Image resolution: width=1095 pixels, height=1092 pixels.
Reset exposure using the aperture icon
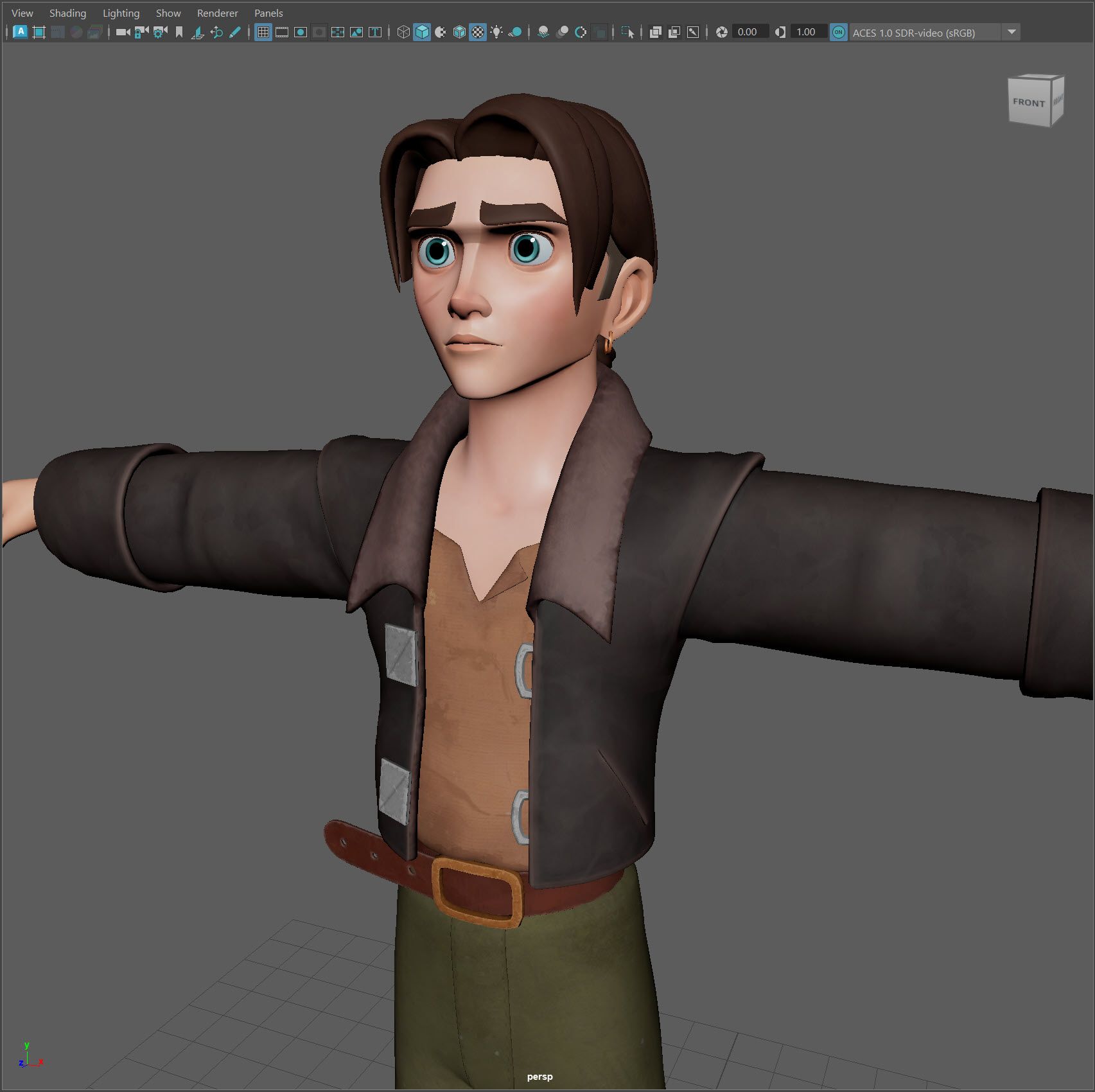click(722, 31)
